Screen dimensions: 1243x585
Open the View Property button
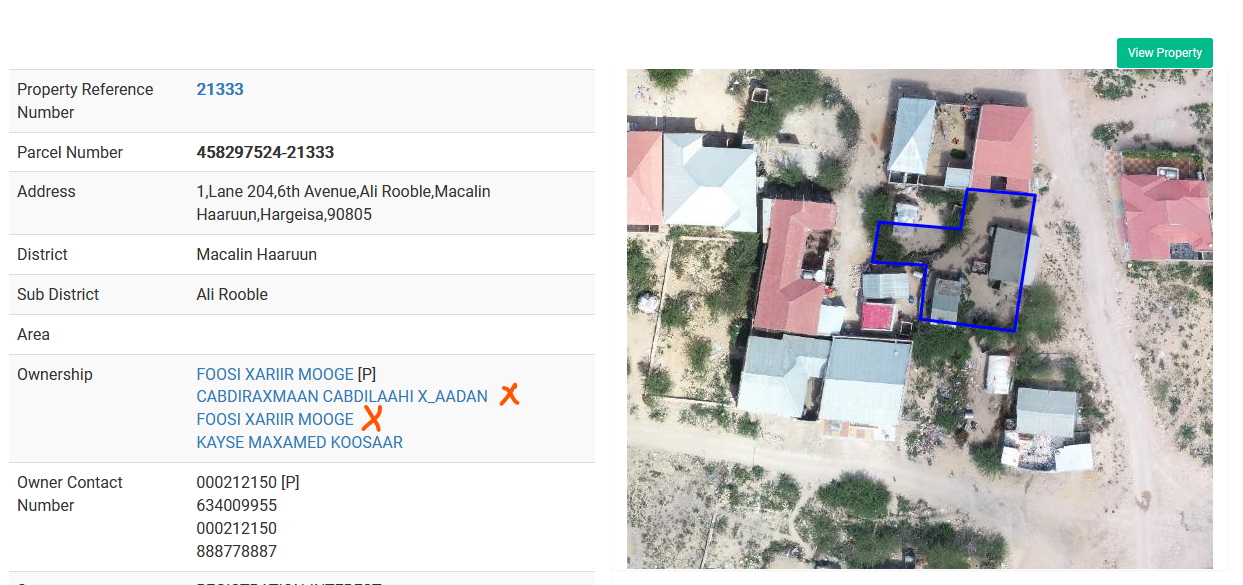pos(1164,53)
